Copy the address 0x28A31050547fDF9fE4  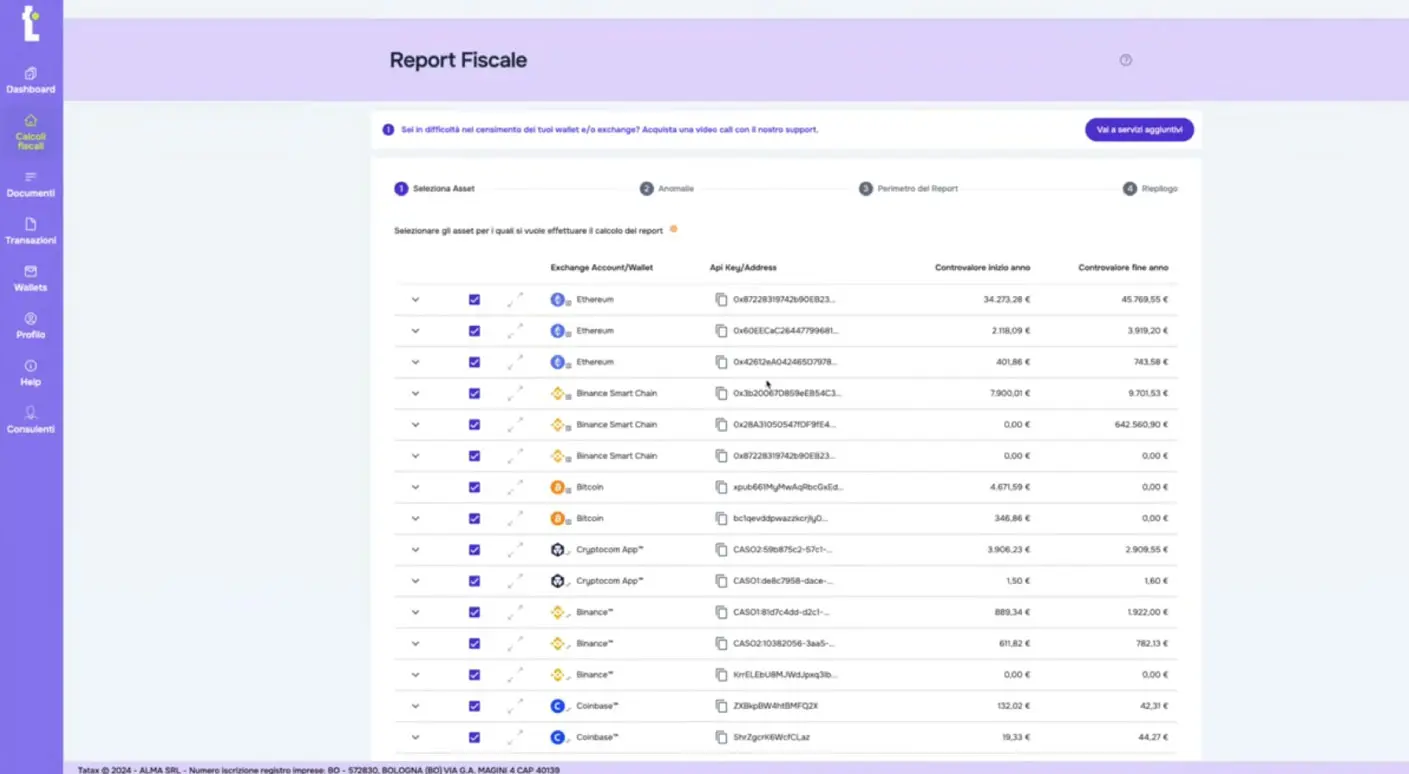coord(721,425)
